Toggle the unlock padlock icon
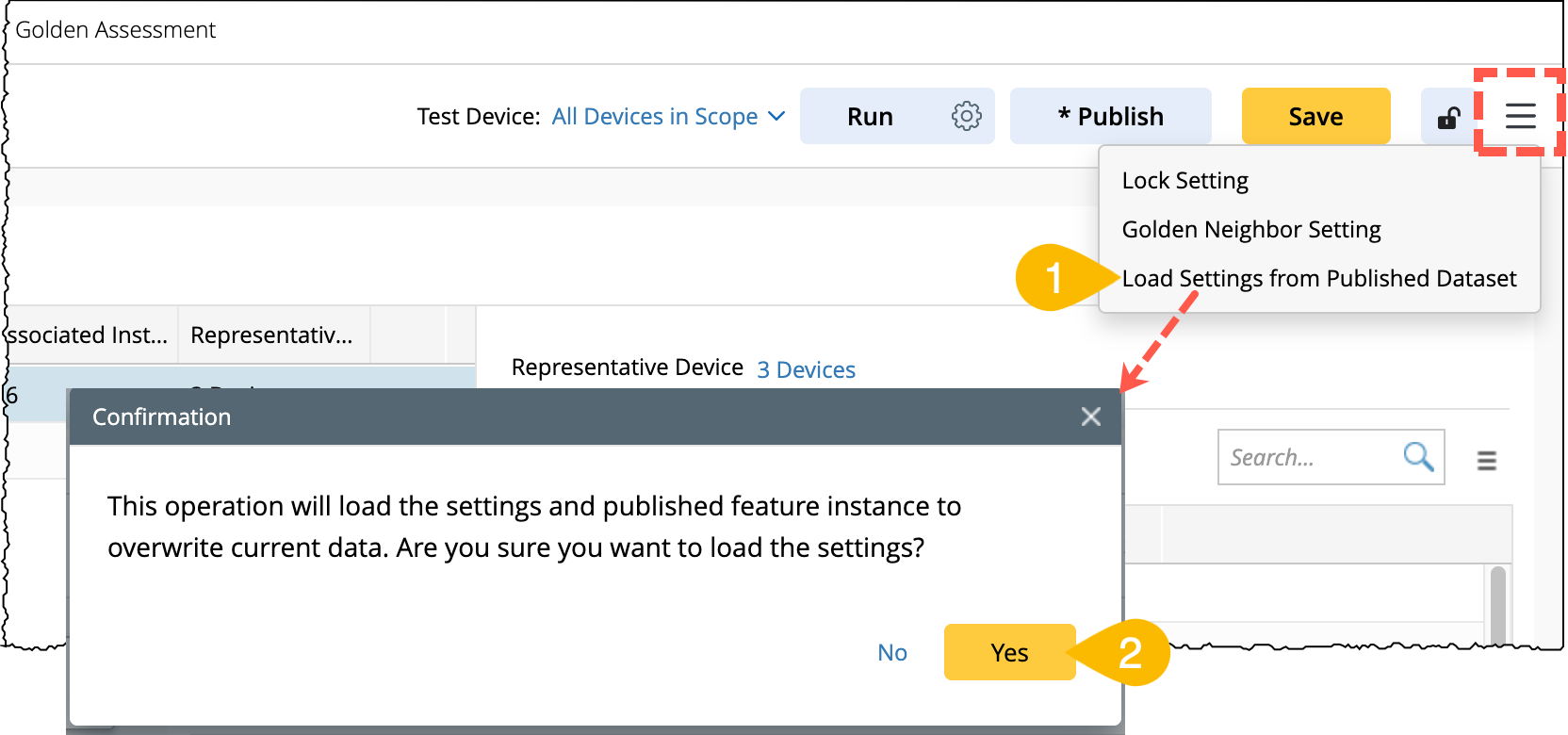 [x=1448, y=118]
